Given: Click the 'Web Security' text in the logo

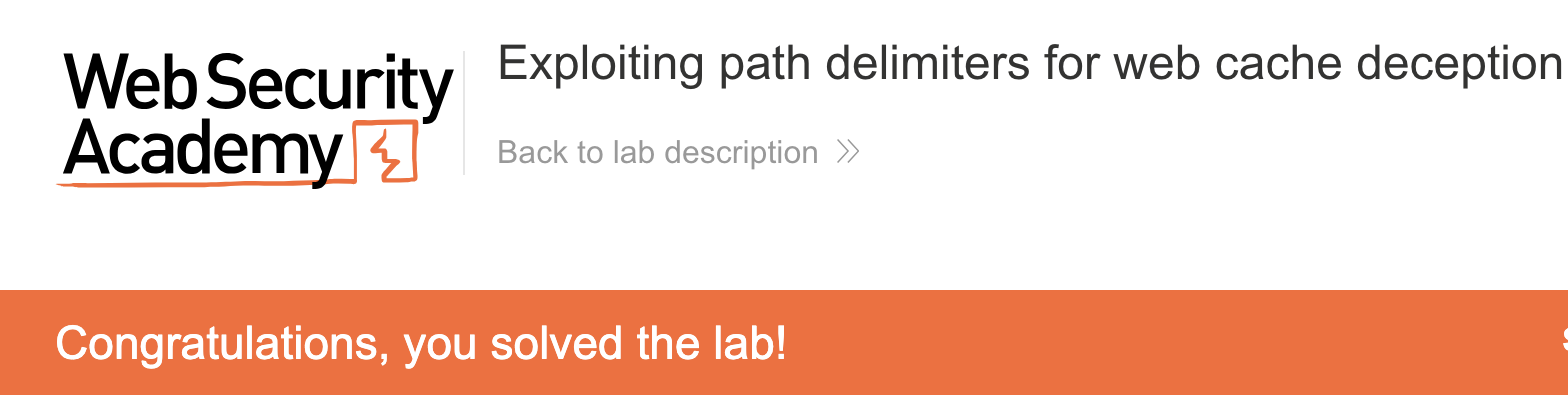Looking at the screenshot, I should coord(258,84).
